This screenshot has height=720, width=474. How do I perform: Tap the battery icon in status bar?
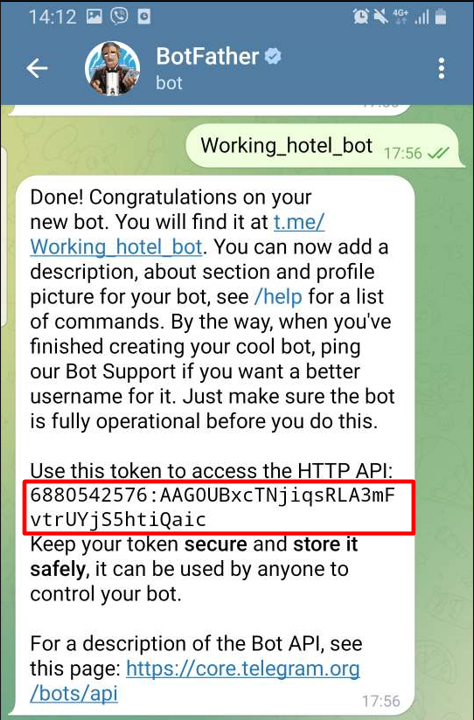coord(441,17)
